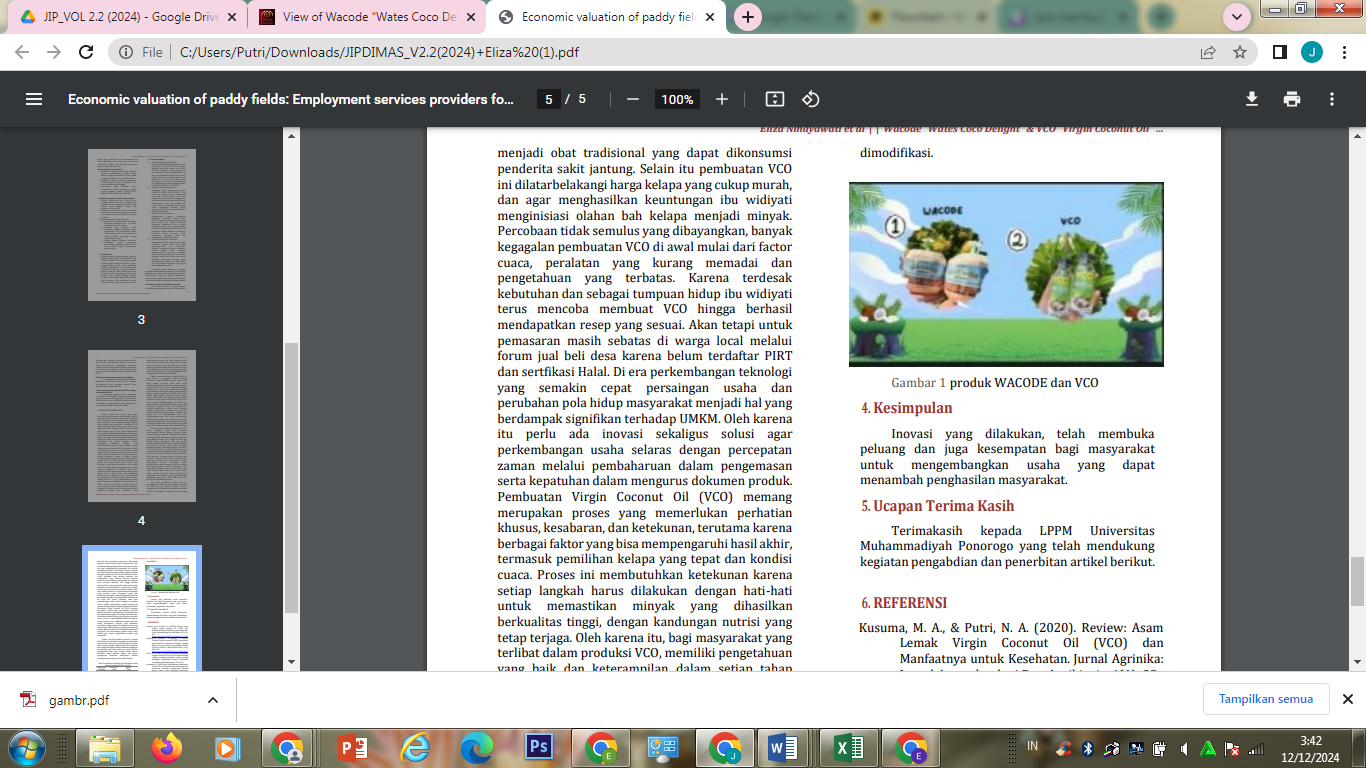Open a new tab with the plus button
Screen dimensions: 1366x768
pos(747,17)
